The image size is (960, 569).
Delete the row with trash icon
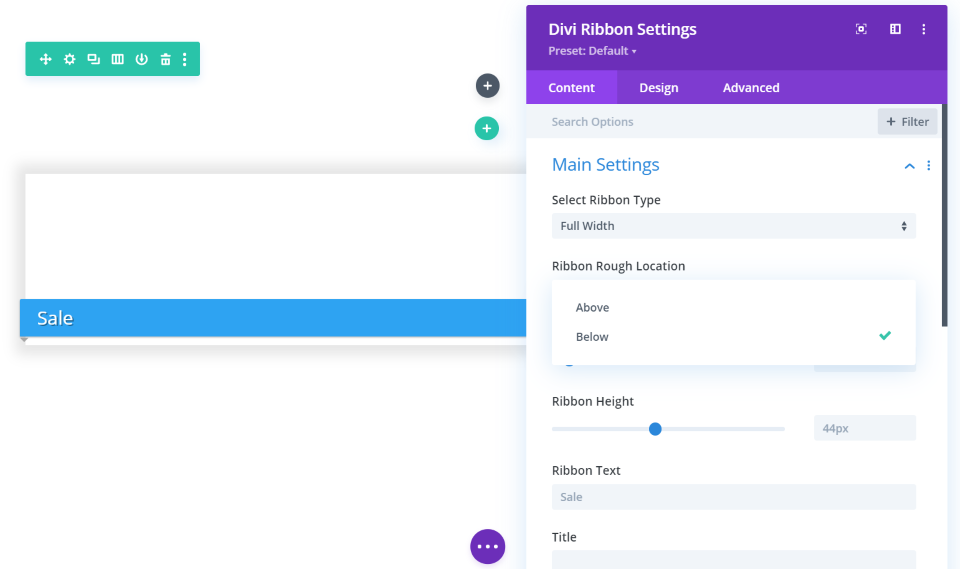(x=165, y=59)
